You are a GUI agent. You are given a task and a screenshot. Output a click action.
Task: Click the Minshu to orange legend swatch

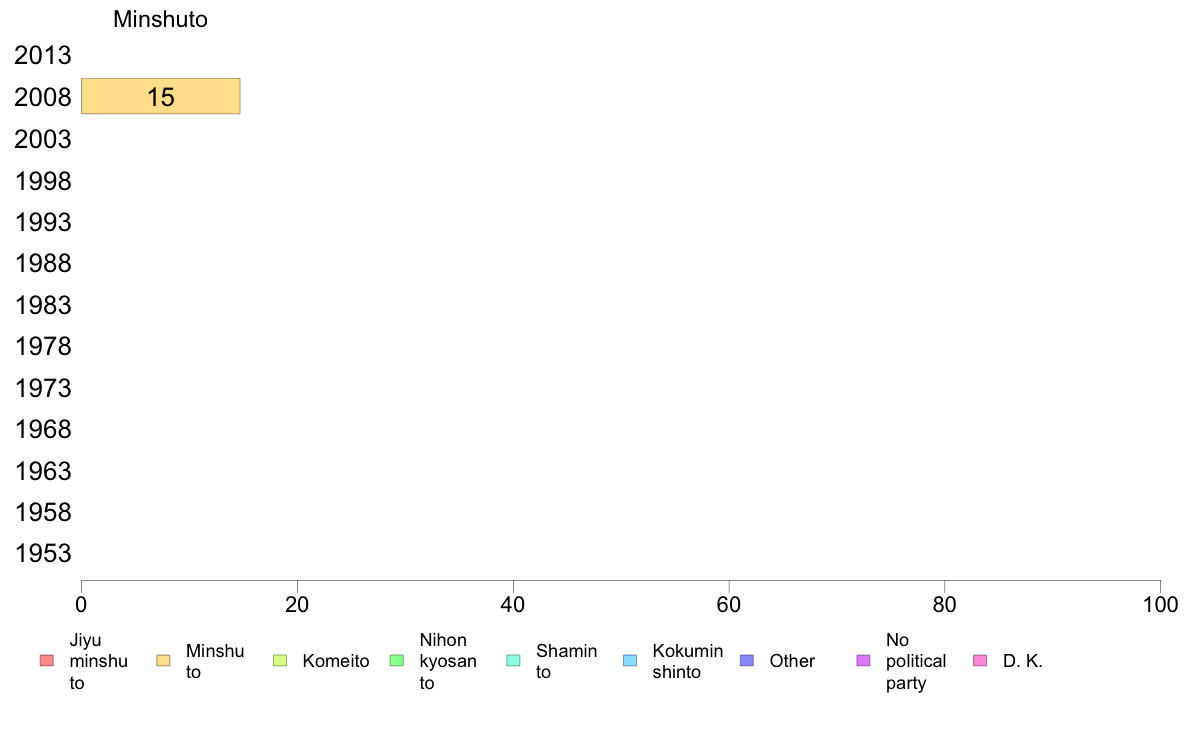tap(163, 660)
